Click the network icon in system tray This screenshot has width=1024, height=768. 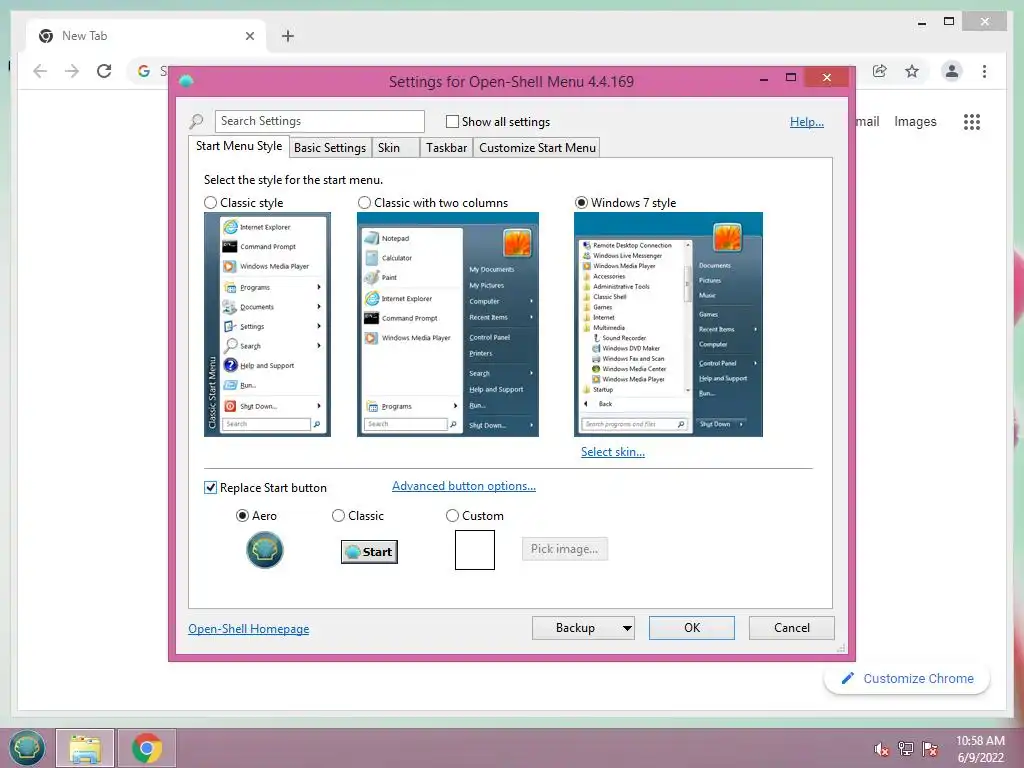pos(906,748)
